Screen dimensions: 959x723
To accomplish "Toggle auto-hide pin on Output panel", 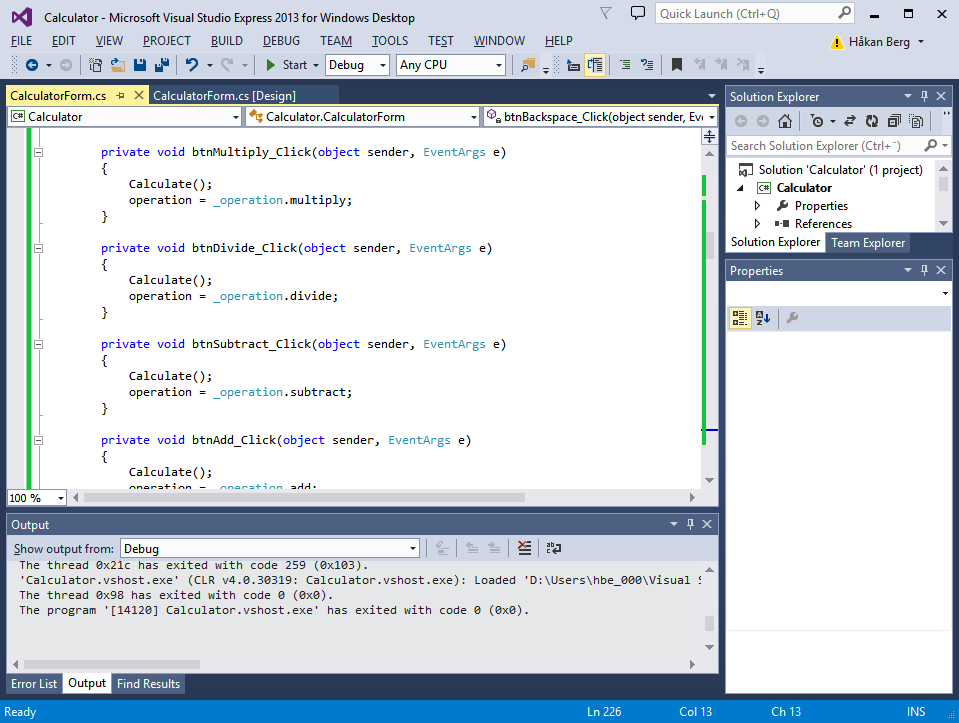I will point(691,524).
